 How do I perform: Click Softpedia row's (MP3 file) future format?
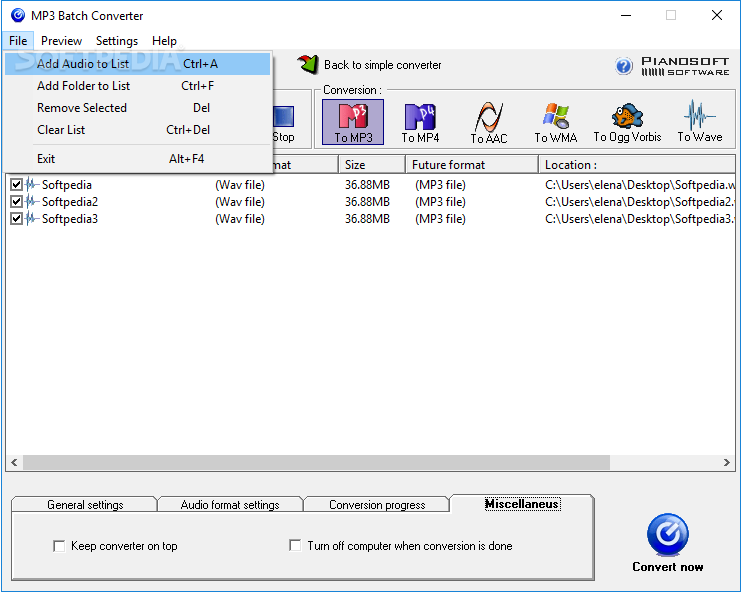(440, 185)
